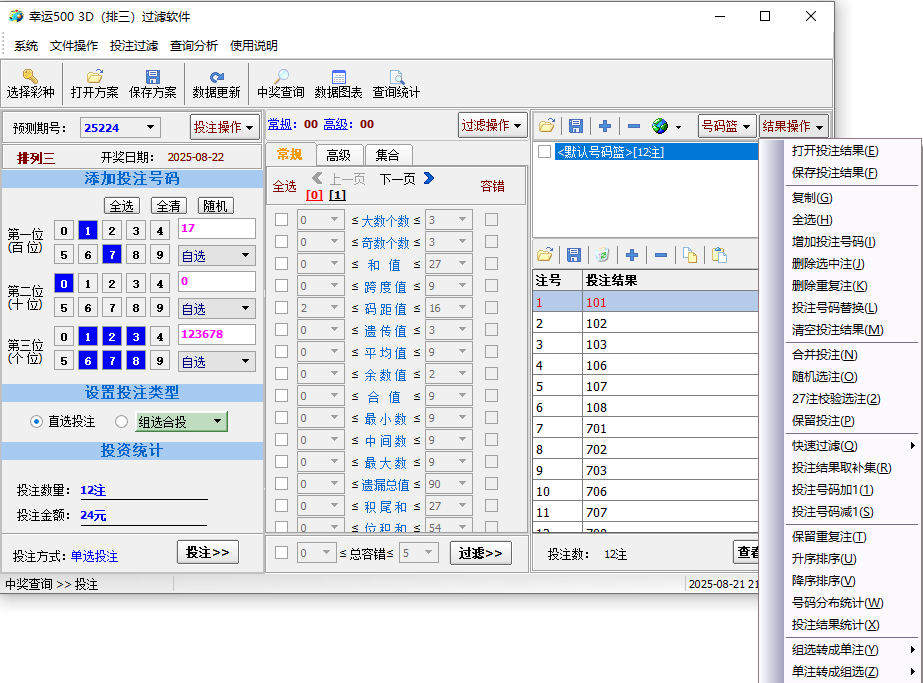Check the 默认号码篮 checkbox
Viewport: 923px width, 683px height.
(x=545, y=152)
